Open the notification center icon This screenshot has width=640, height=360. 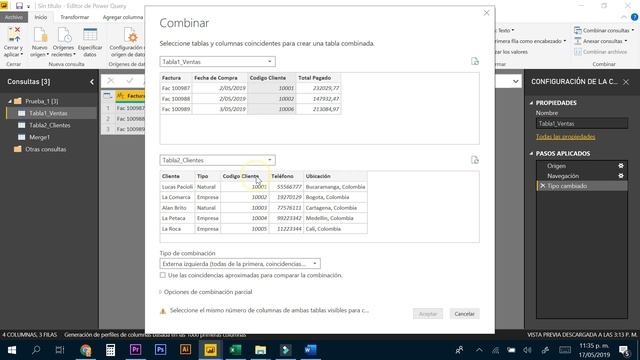coord(624,350)
